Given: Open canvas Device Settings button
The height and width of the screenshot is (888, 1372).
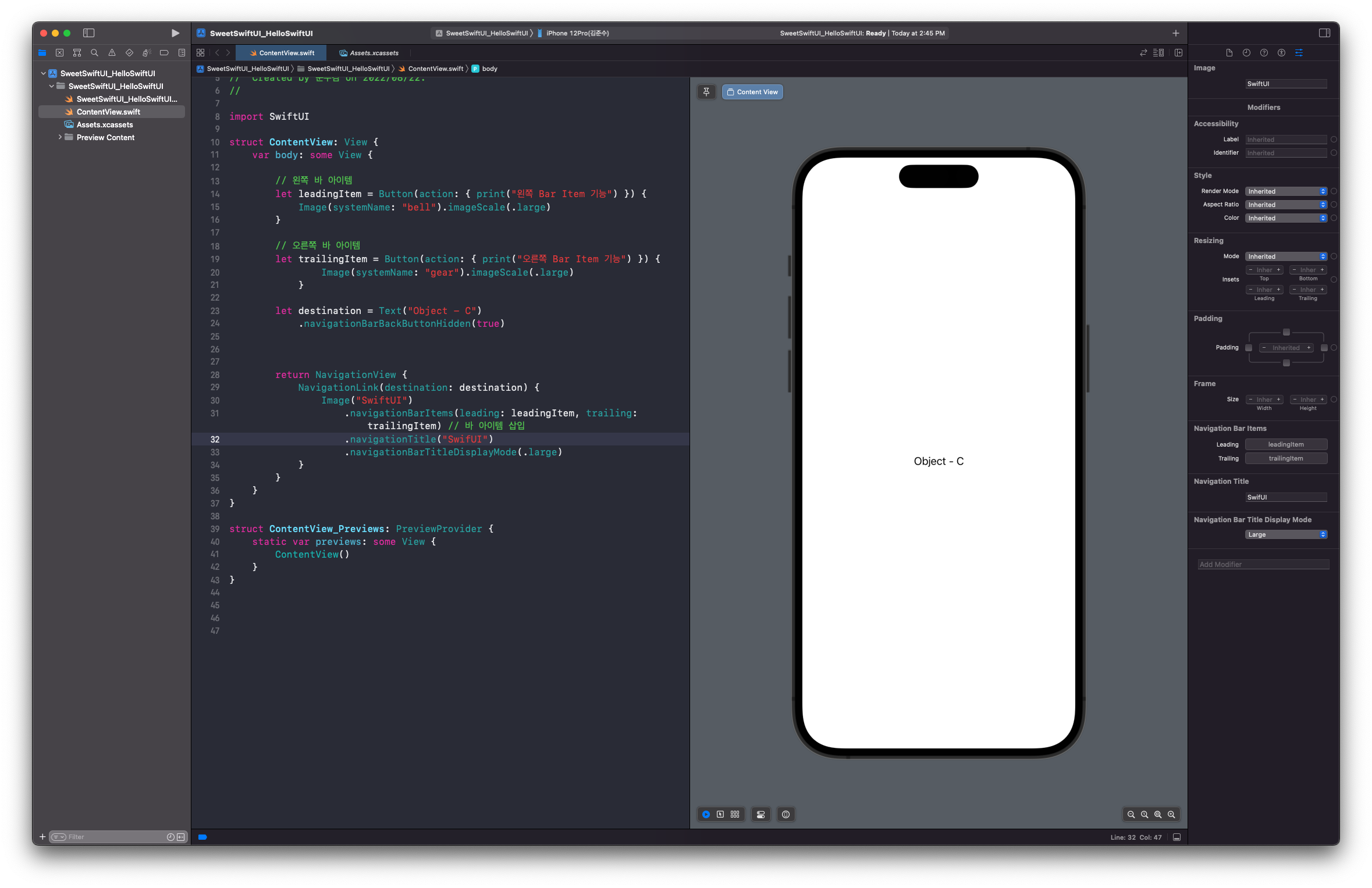Looking at the screenshot, I should tap(760, 814).
